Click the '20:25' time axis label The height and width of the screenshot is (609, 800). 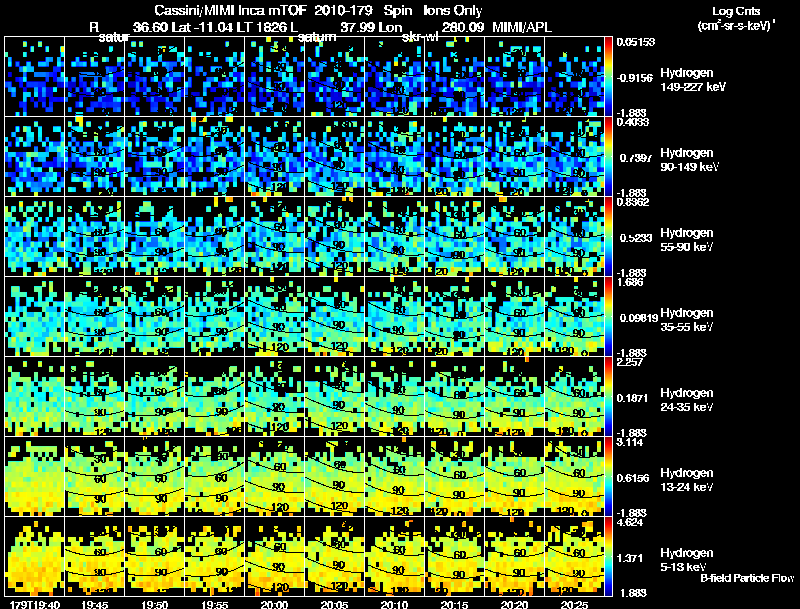574,605
